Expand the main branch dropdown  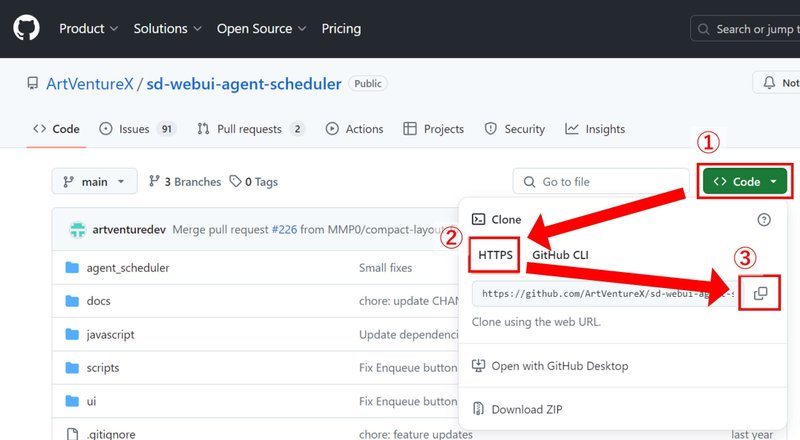94,182
